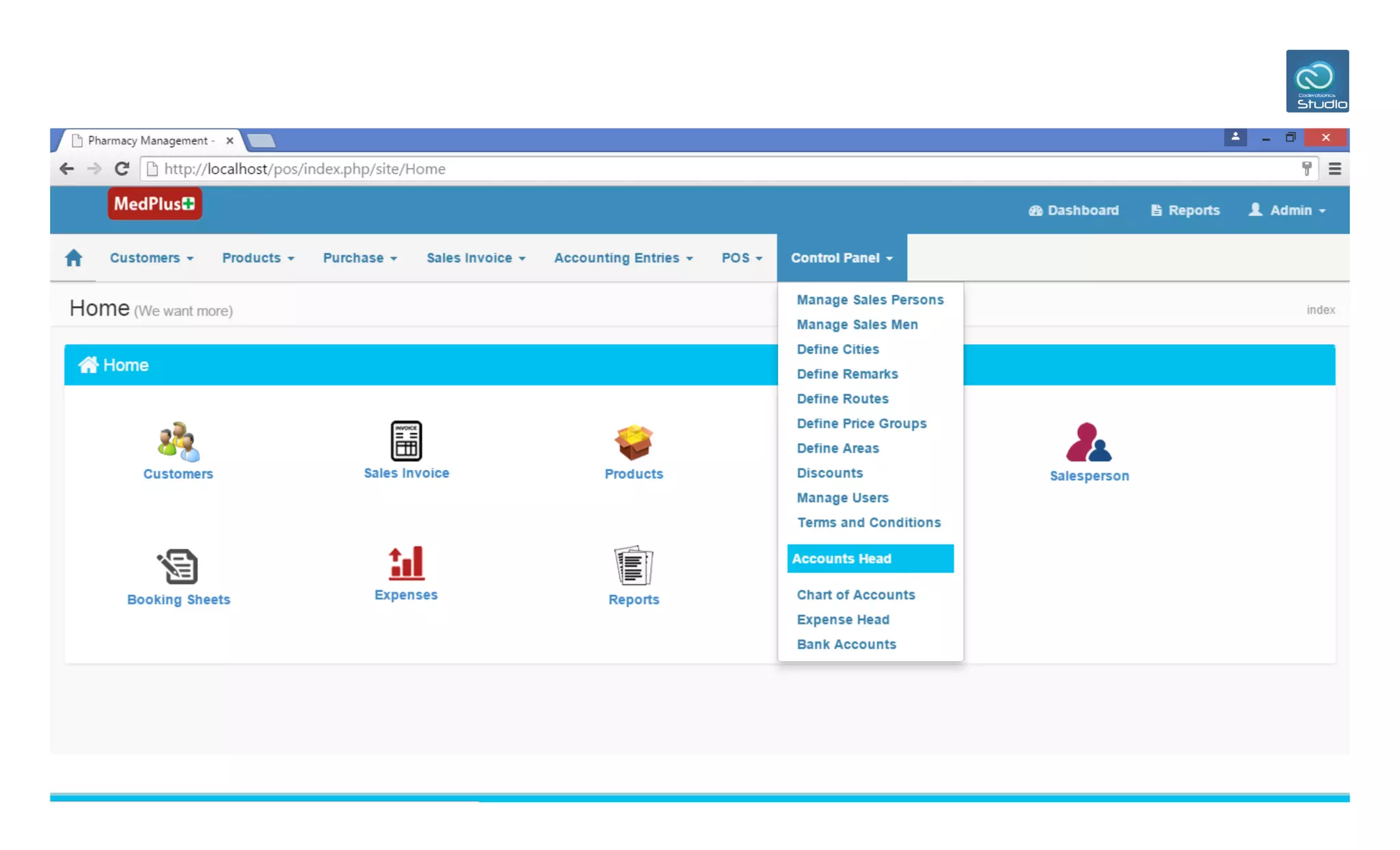Viewport: 1400px width, 850px height.
Task: Click the MedPlus logo button
Action: pyautogui.click(x=154, y=204)
